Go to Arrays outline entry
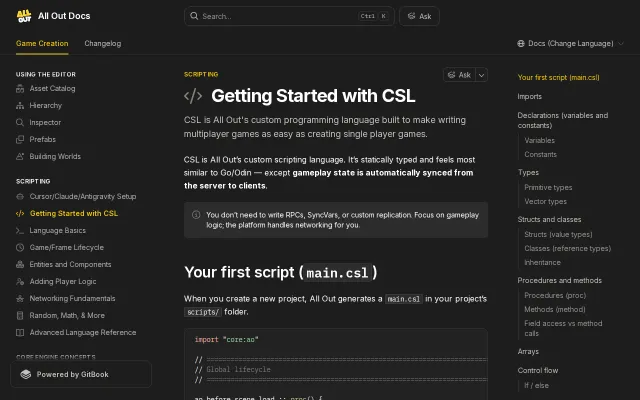This screenshot has height=400, width=640. point(528,351)
